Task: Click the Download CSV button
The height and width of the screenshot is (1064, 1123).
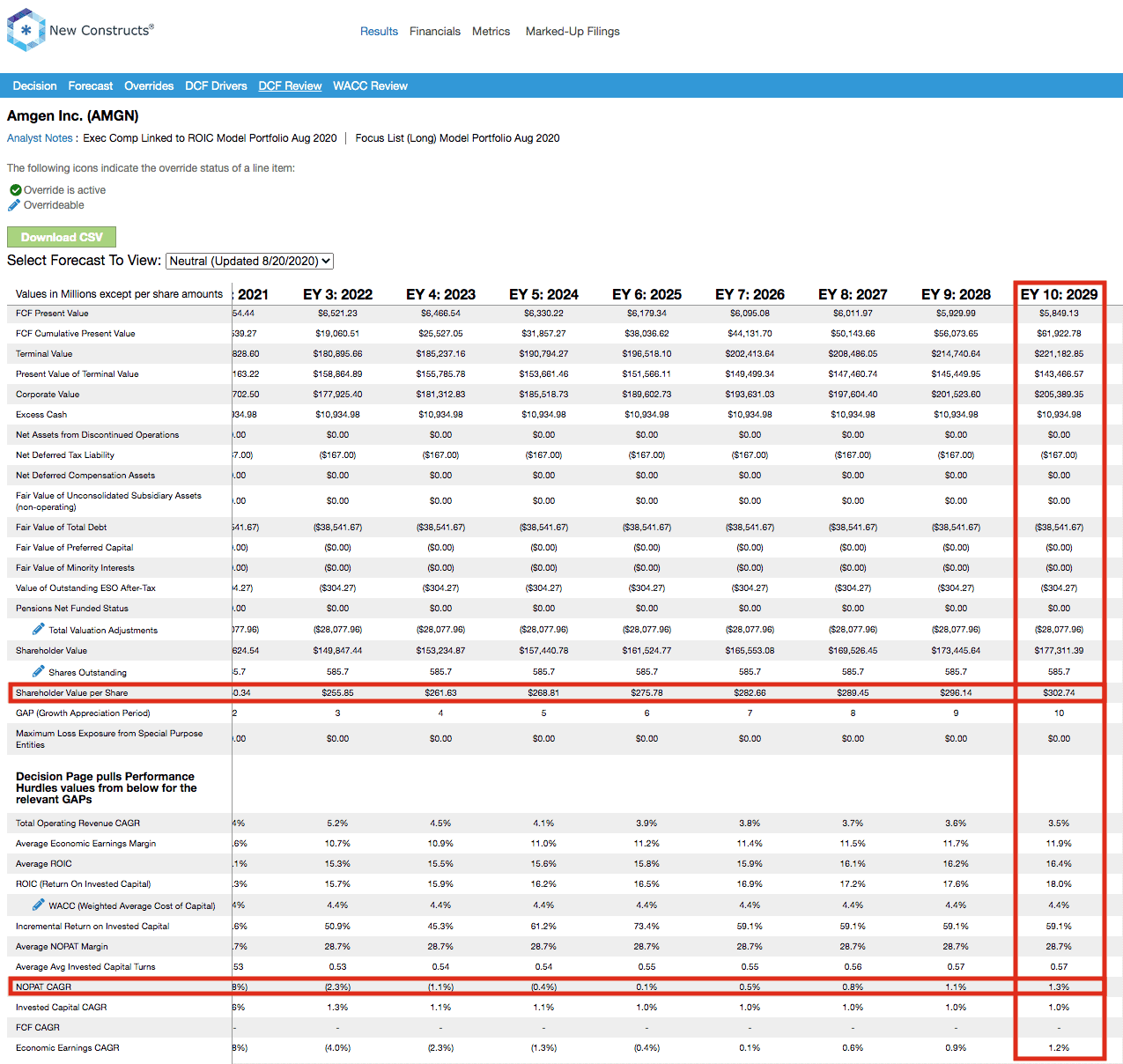Action: [62, 237]
